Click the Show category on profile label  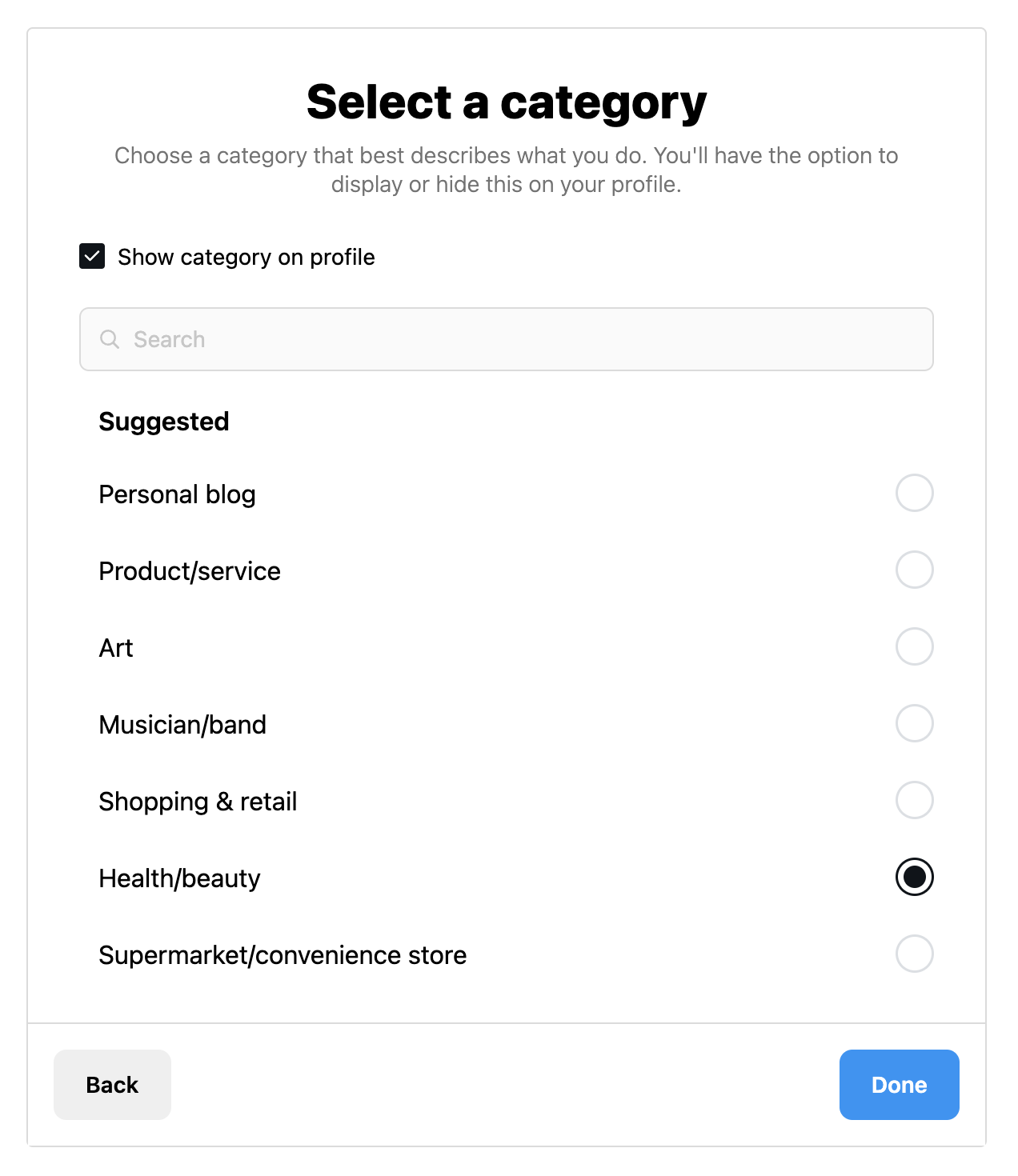click(x=246, y=257)
